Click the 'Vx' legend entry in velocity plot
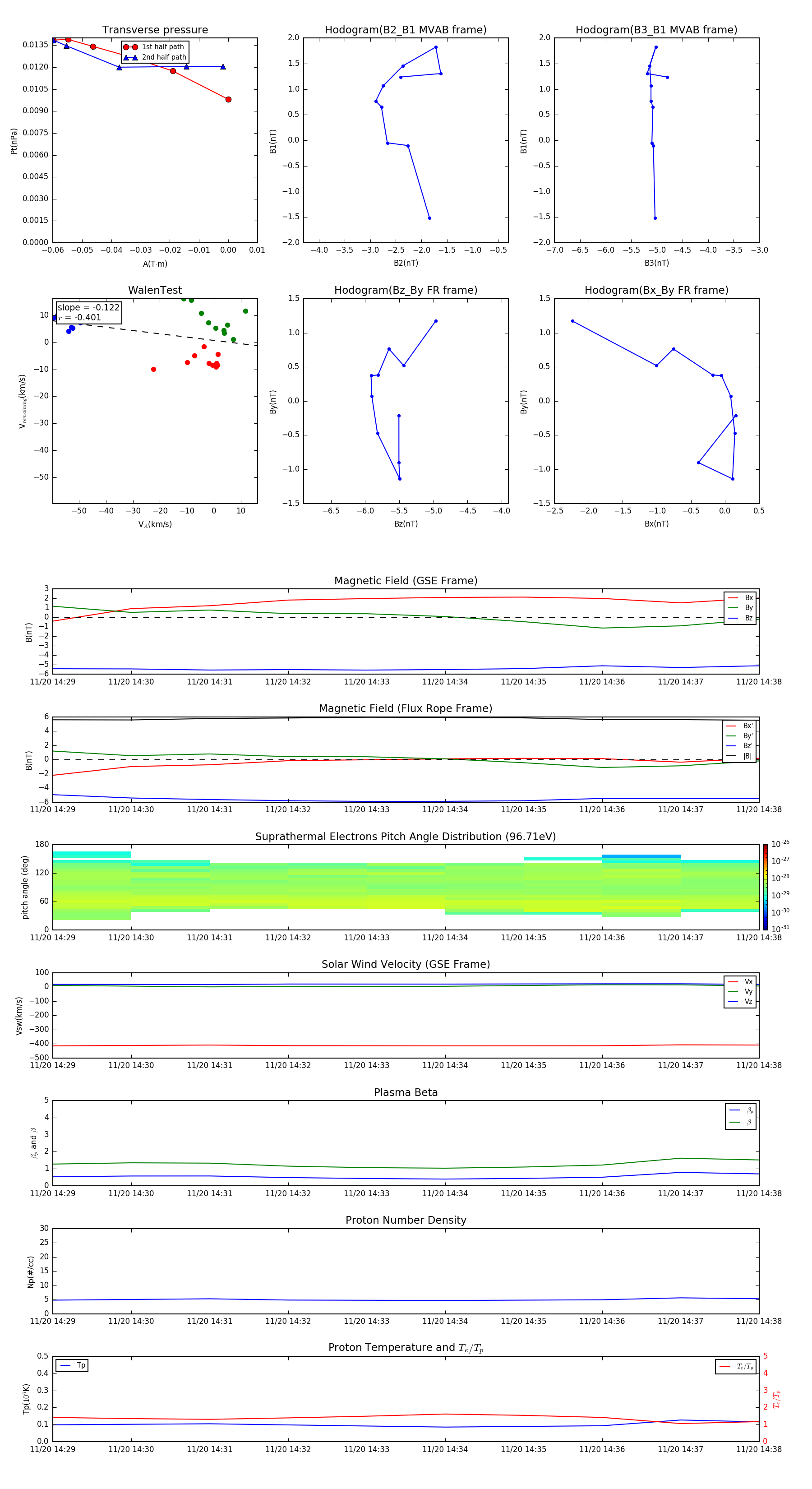812x1489 pixels. 740,981
